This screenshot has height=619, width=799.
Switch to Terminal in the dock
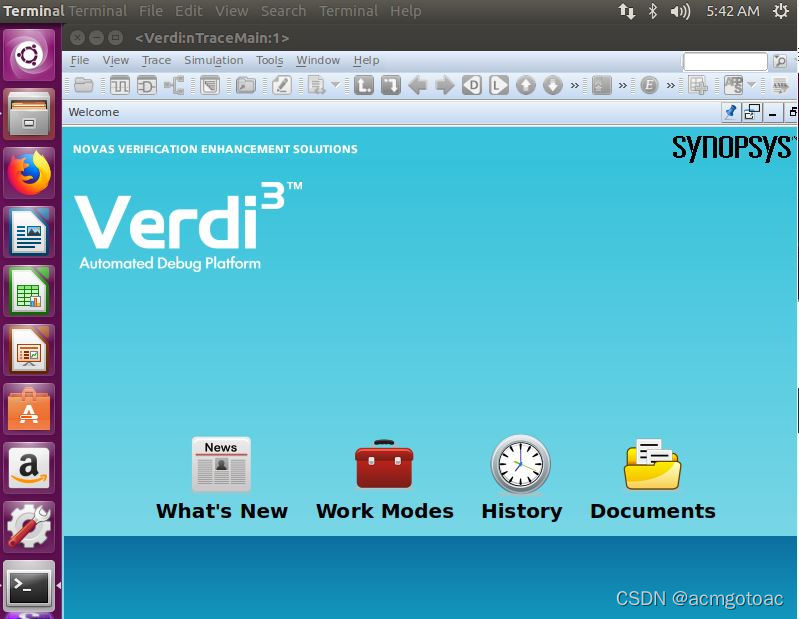click(x=29, y=586)
